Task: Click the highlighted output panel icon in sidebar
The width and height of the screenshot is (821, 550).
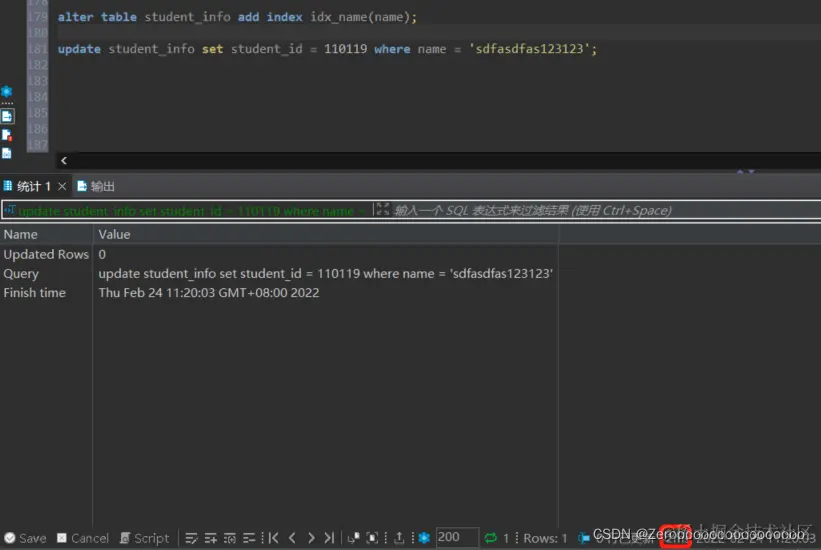Action: [x=7, y=116]
